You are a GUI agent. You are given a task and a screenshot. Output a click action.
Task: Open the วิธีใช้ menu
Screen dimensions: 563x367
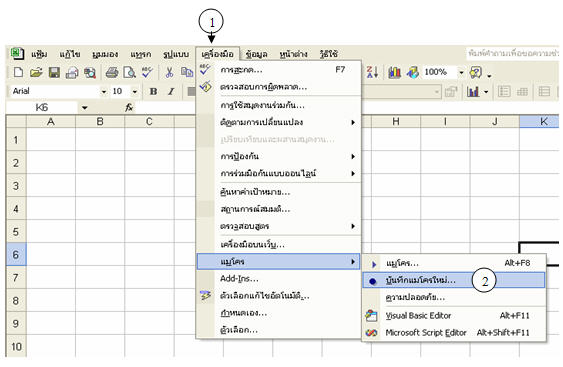click(329, 54)
